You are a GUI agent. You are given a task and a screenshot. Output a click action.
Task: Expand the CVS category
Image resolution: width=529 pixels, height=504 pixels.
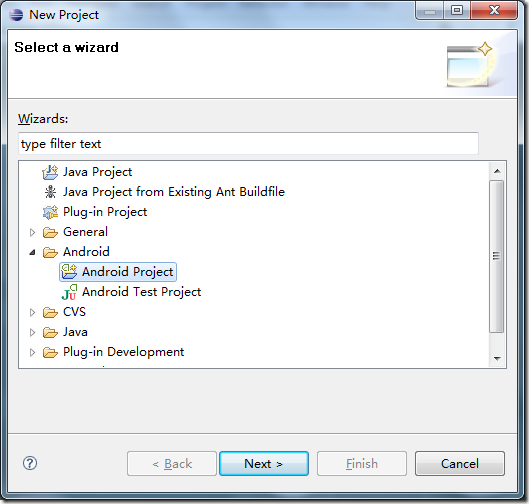pyautogui.click(x=32, y=312)
